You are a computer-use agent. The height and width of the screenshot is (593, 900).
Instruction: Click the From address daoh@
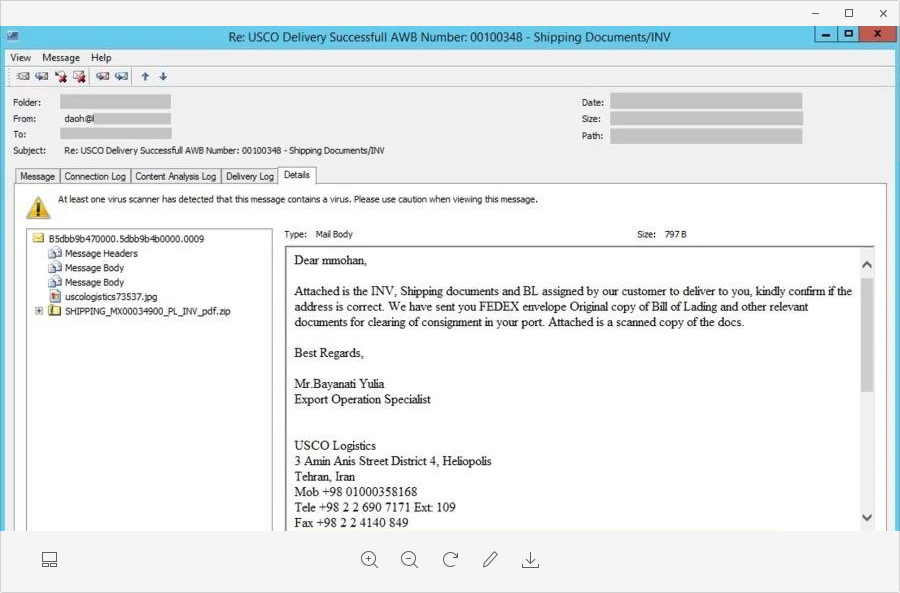(79, 119)
